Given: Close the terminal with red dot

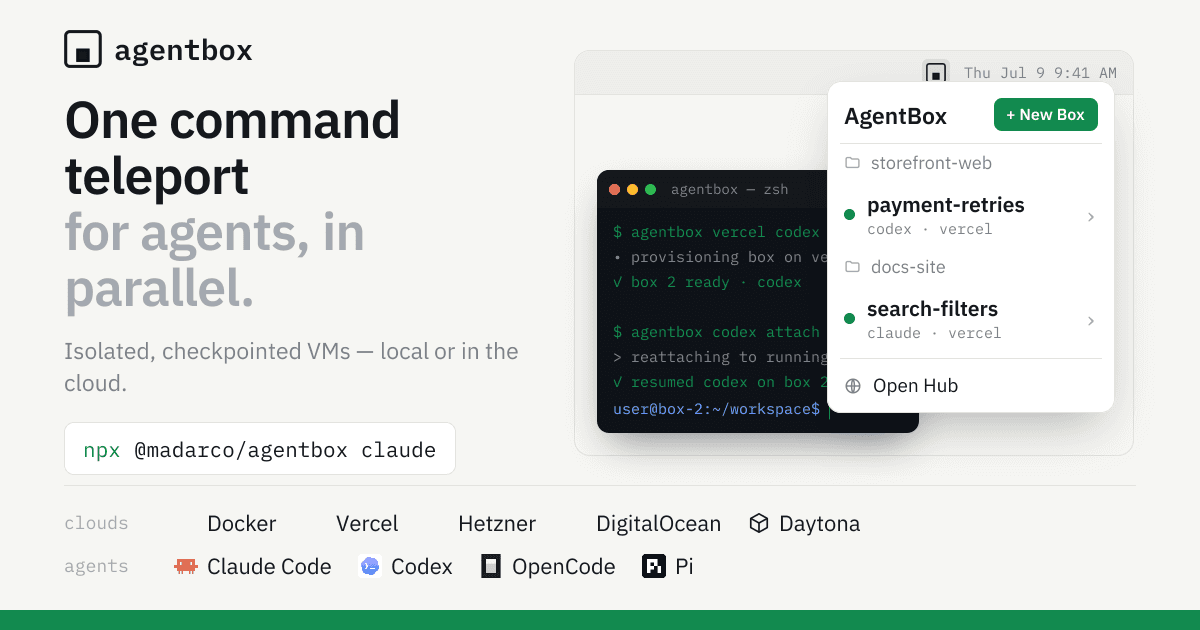Looking at the screenshot, I should [x=615, y=189].
